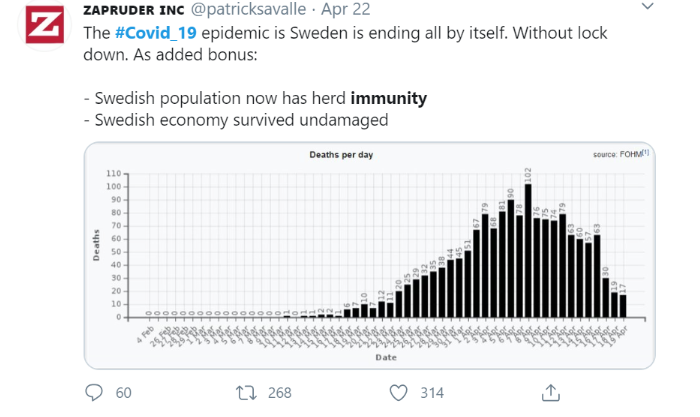Click the like count 314
The width and height of the screenshot is (700, 417).
pyautogui.click(x=431, y=393)
